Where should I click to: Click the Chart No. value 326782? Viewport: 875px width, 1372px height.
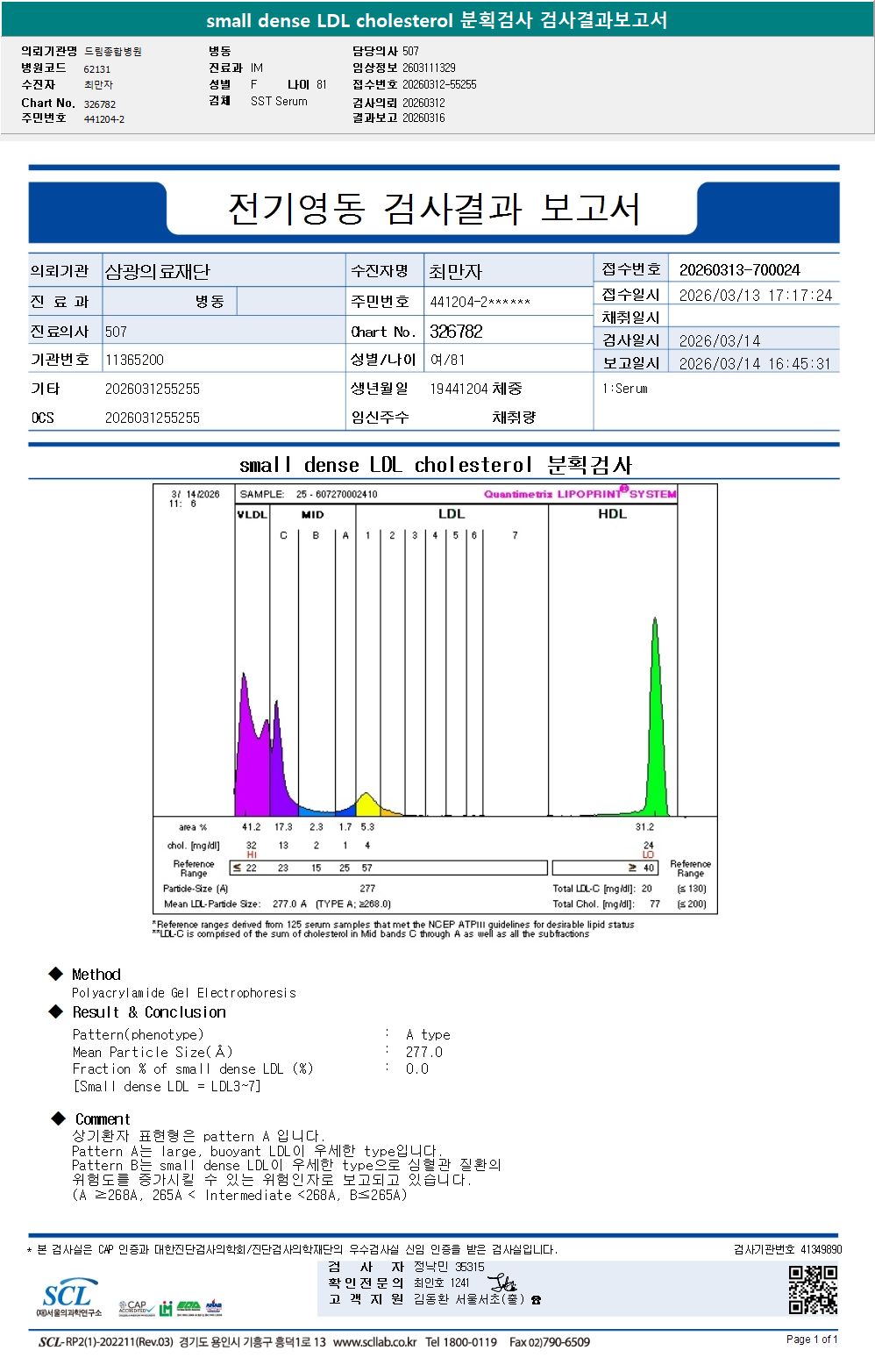tap(456, 332)
